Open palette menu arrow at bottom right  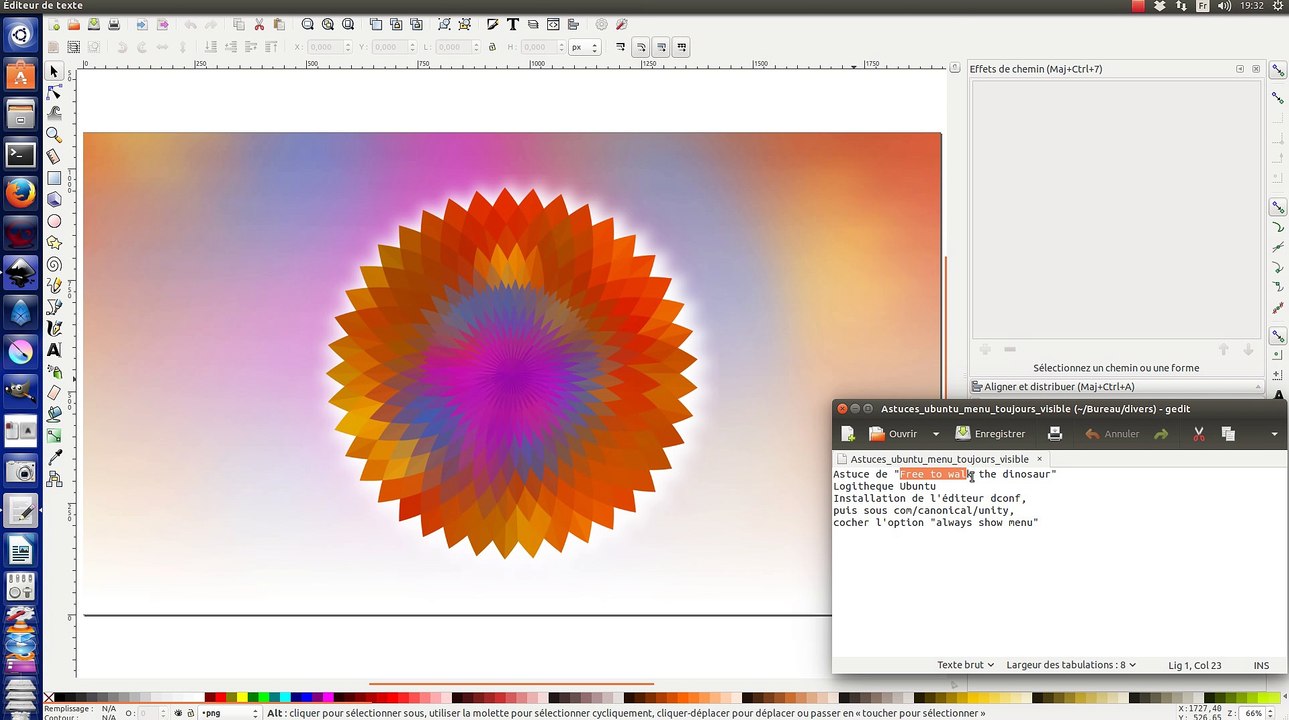click(1283, 698)
